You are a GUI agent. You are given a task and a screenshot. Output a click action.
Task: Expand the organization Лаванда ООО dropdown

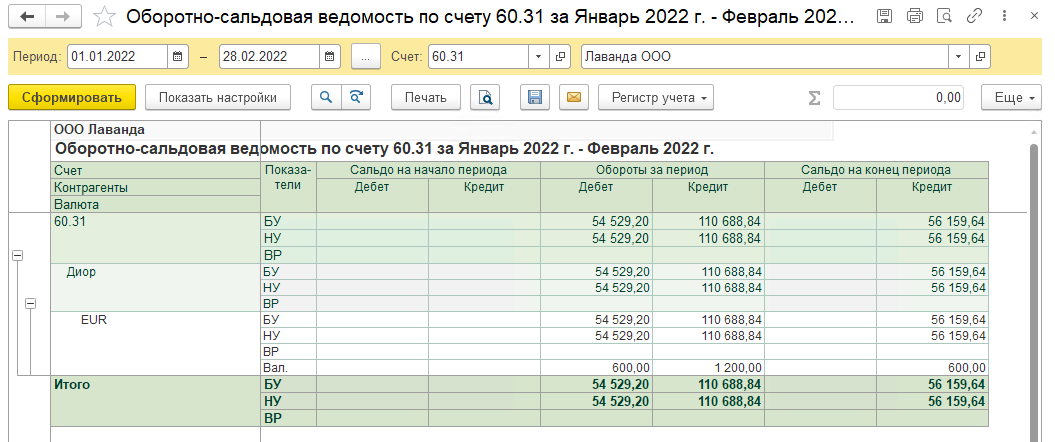[960, 57]
